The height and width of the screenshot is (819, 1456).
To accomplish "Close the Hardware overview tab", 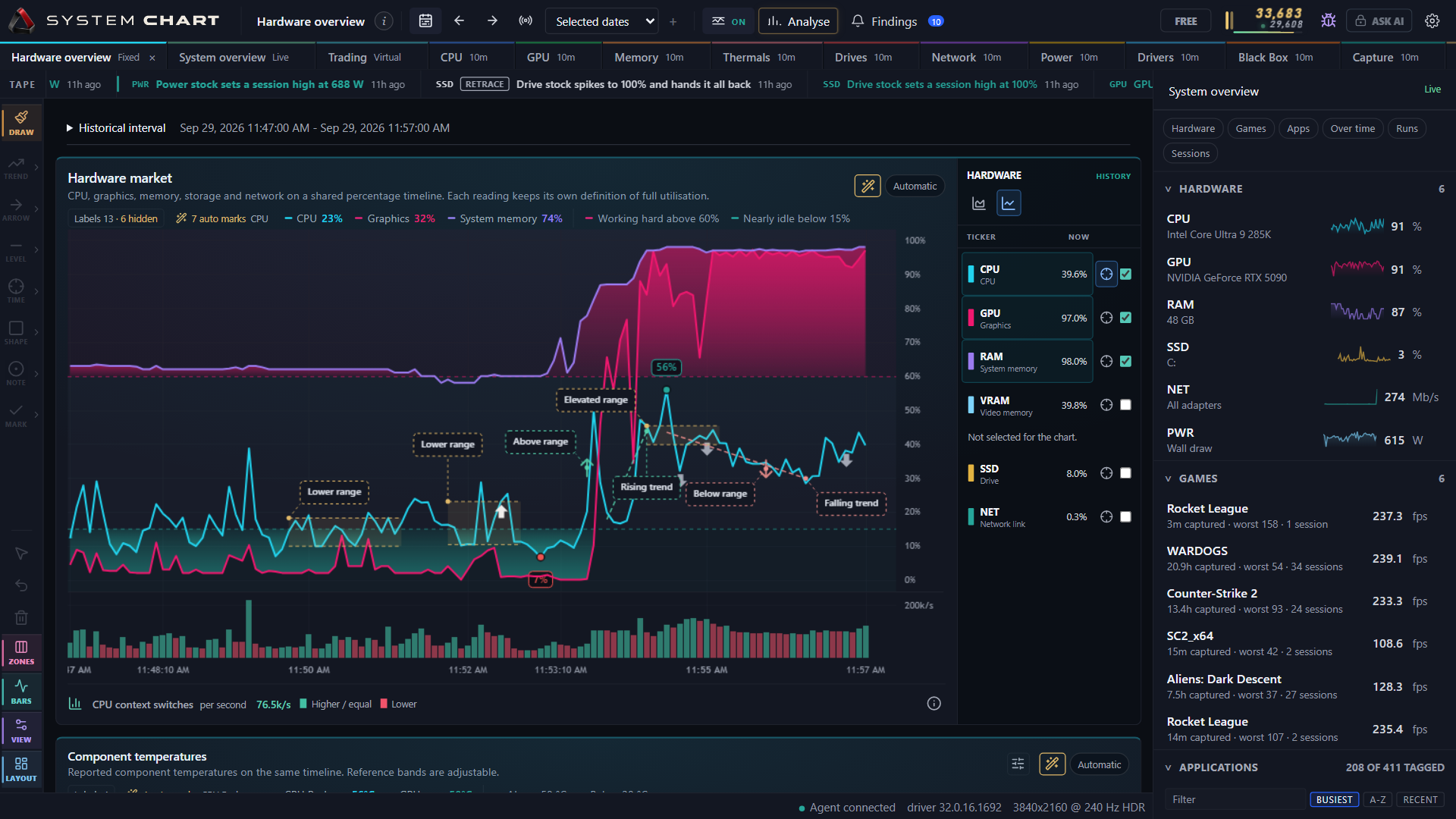I will point(152,58).
